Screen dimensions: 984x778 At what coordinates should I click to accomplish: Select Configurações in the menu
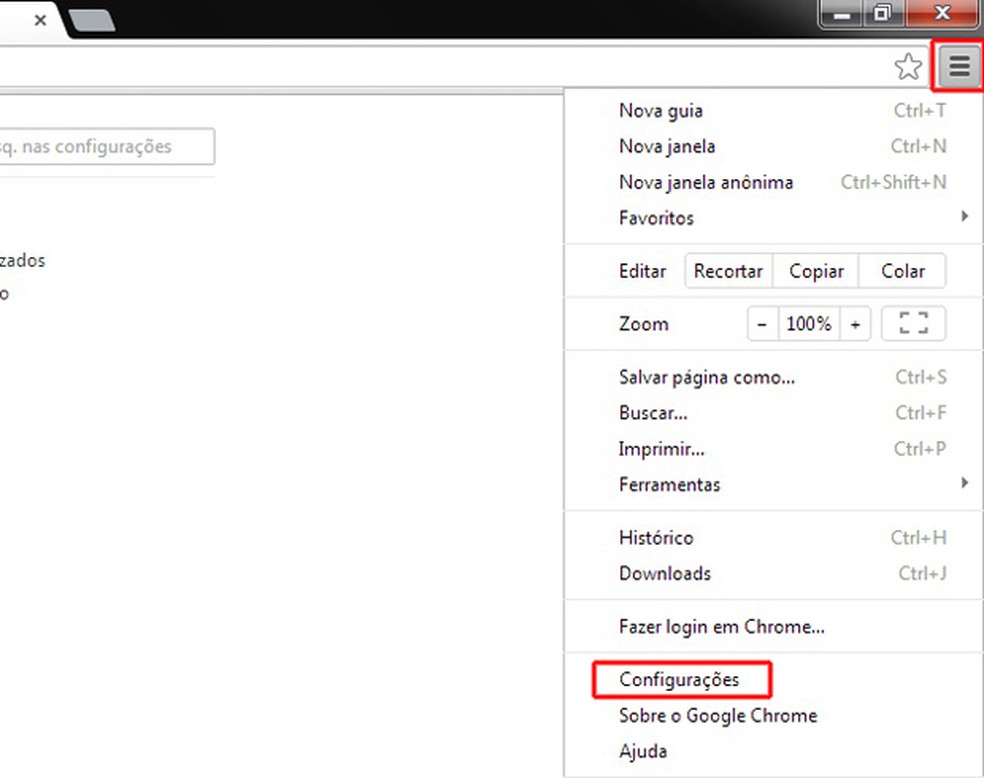682,679
